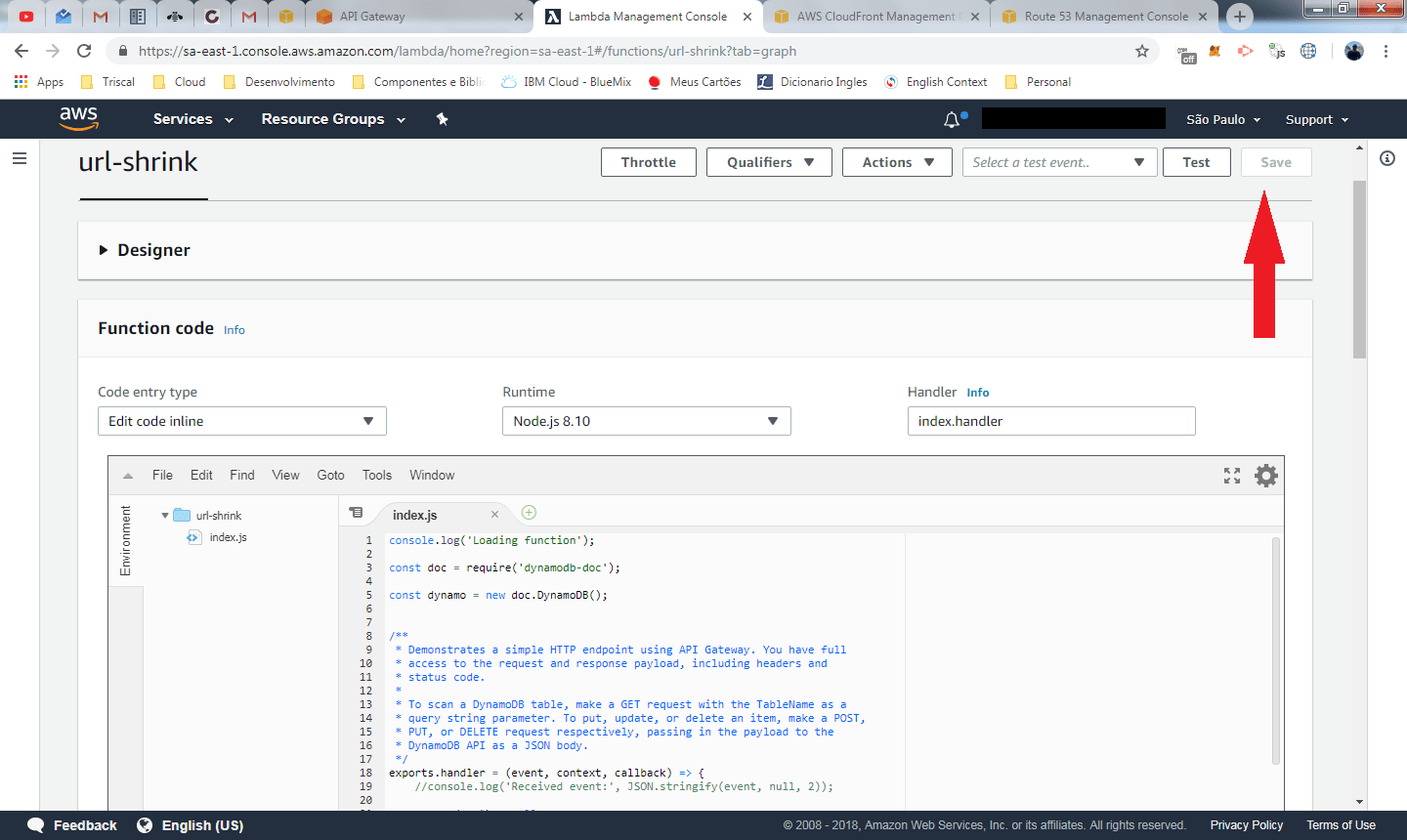Open the Qualifiers dropdown
This screenshot has width=1407, height=840.
click(769, 162)
